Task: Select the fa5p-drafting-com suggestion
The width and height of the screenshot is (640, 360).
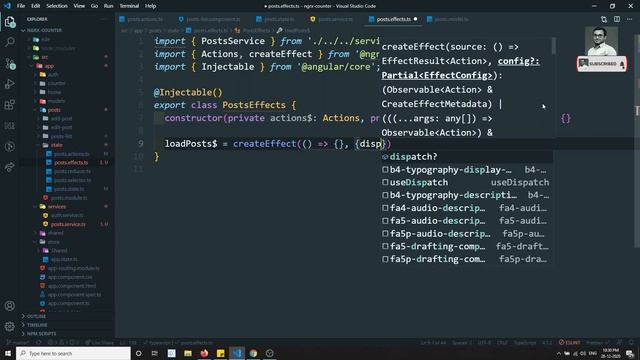Action: (x=467, y=259)
